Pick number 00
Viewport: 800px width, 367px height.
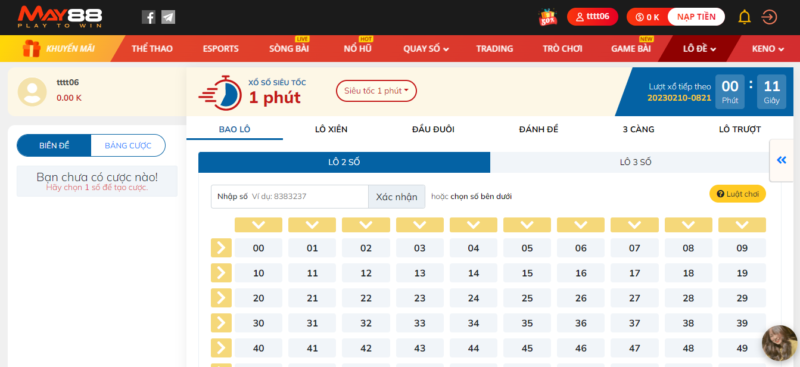tap(258, 248)
